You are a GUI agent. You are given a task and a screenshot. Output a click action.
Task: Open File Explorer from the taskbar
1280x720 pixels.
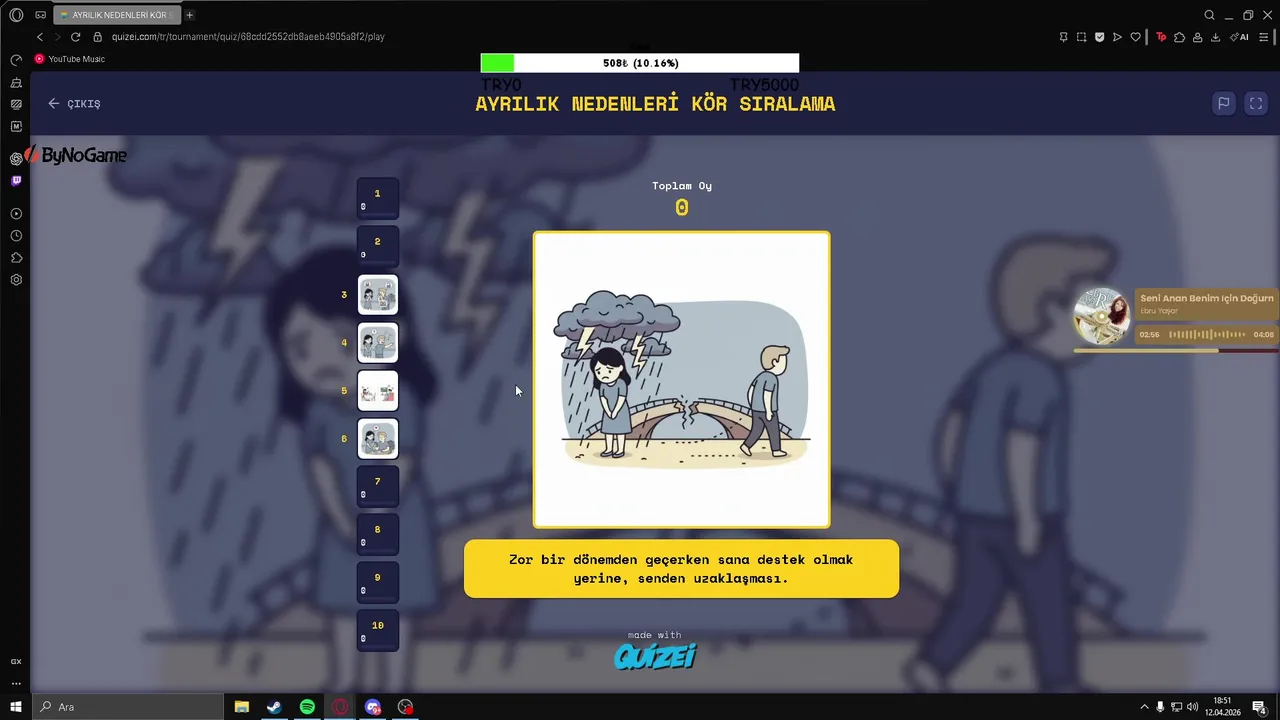[242, 707]
